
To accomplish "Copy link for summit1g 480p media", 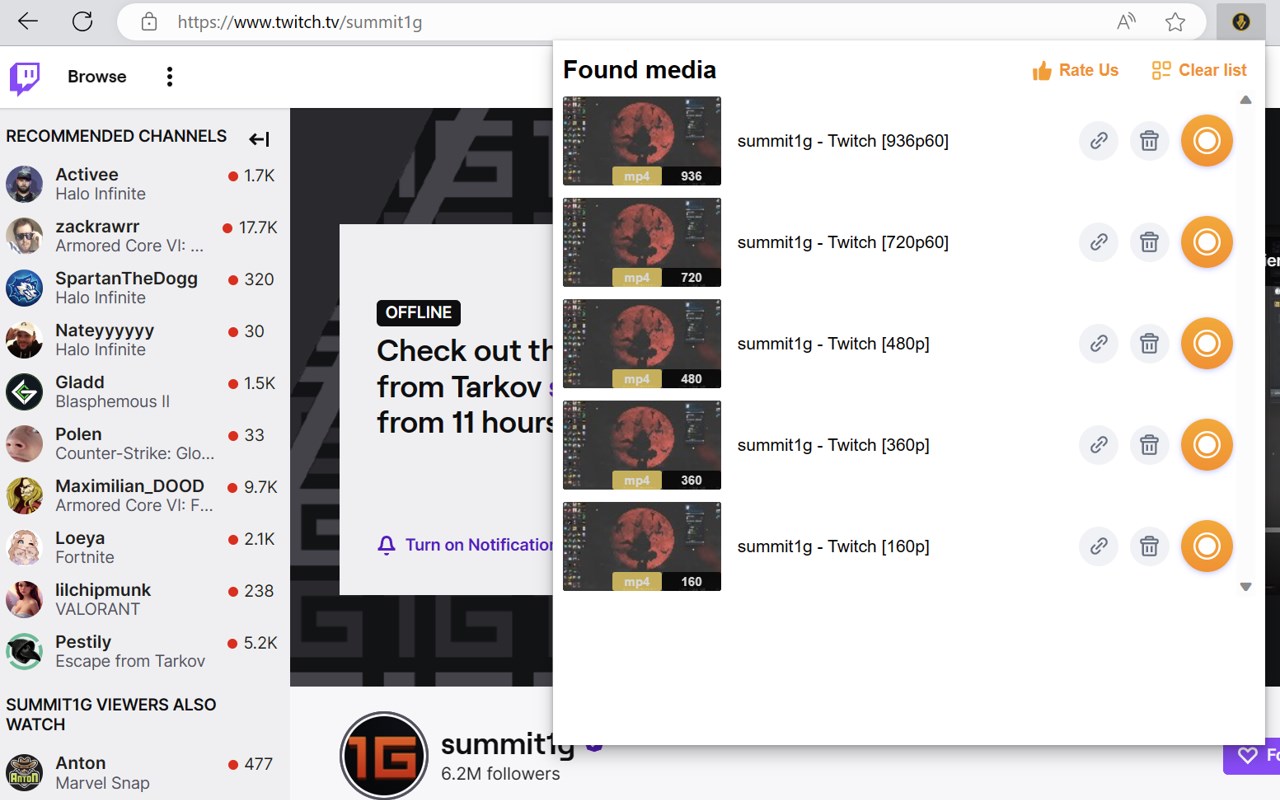I will click(x=1098, y=343).
